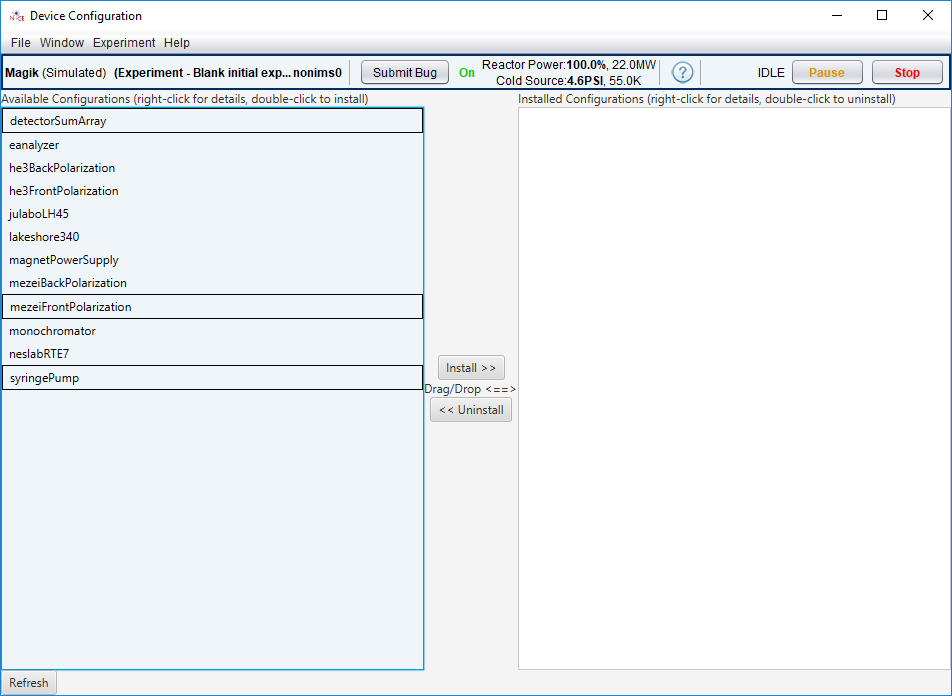The image size is (952, 696).
Task: Open the Experiment menu
Action: (124, 43)
